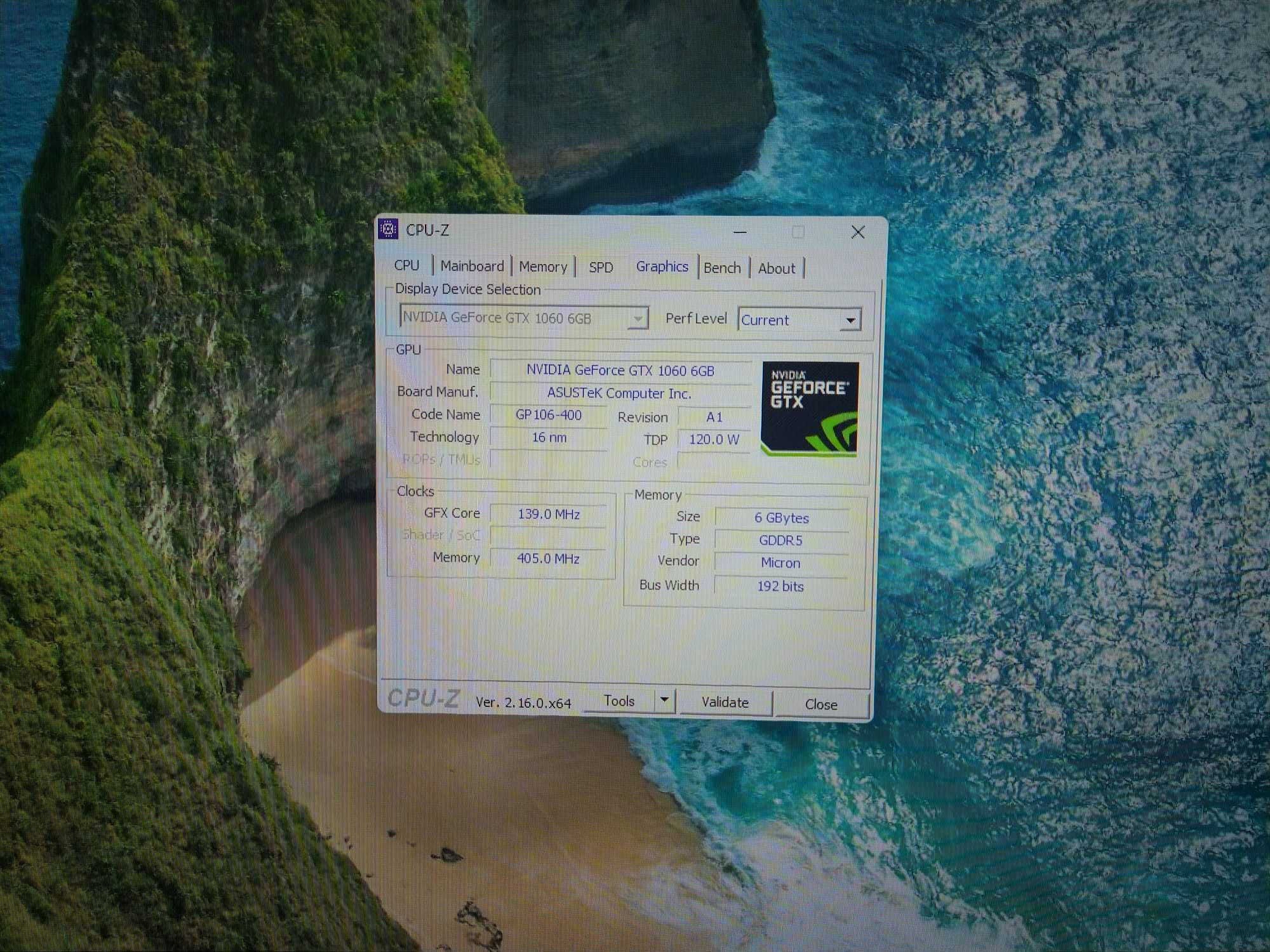Viewport: 1270px width, 952px height.
Task: Click the Ver. 2.16.0.x64 version text
Action: [523, 703]
